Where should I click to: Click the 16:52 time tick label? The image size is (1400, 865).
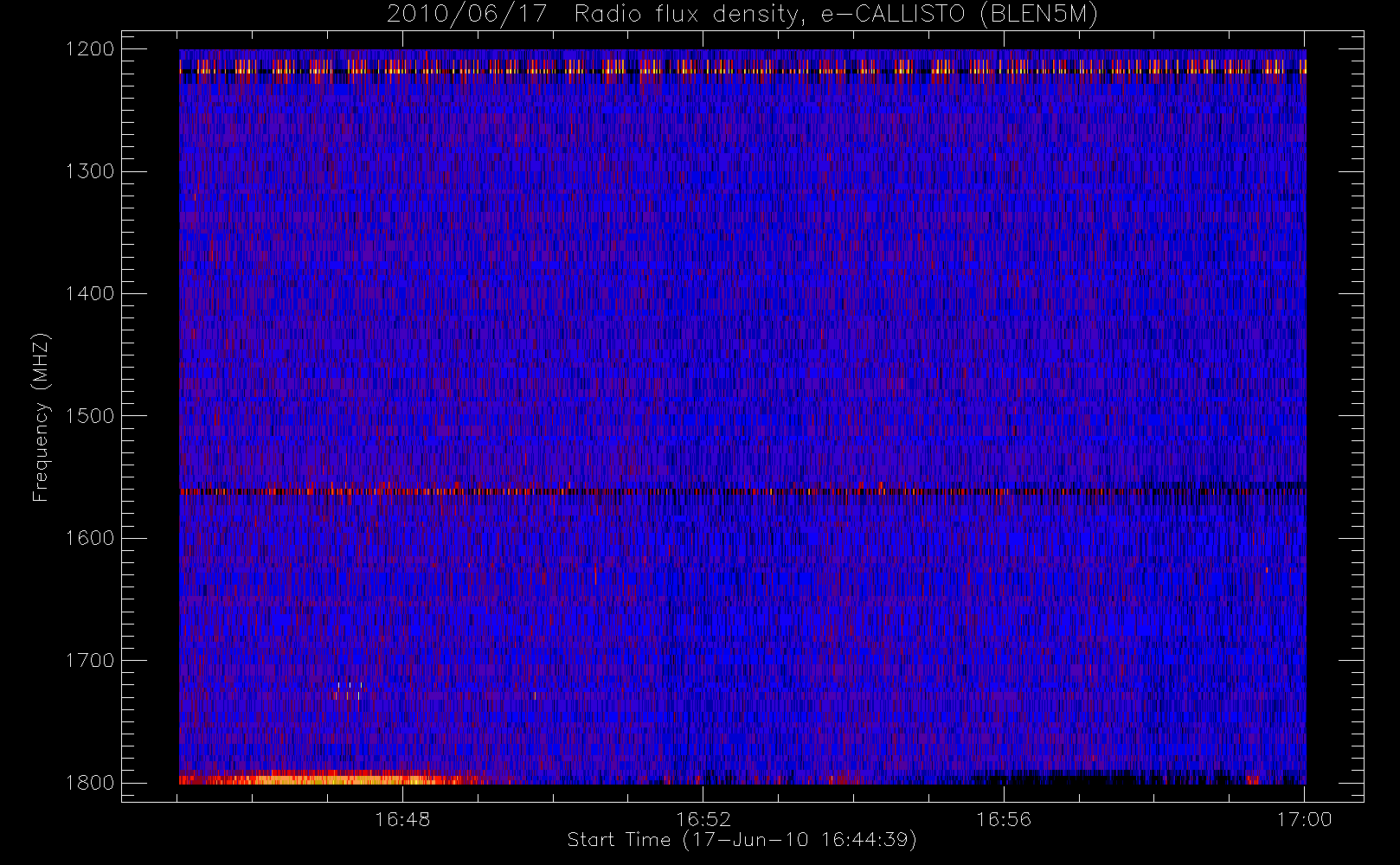click(703, 819)
